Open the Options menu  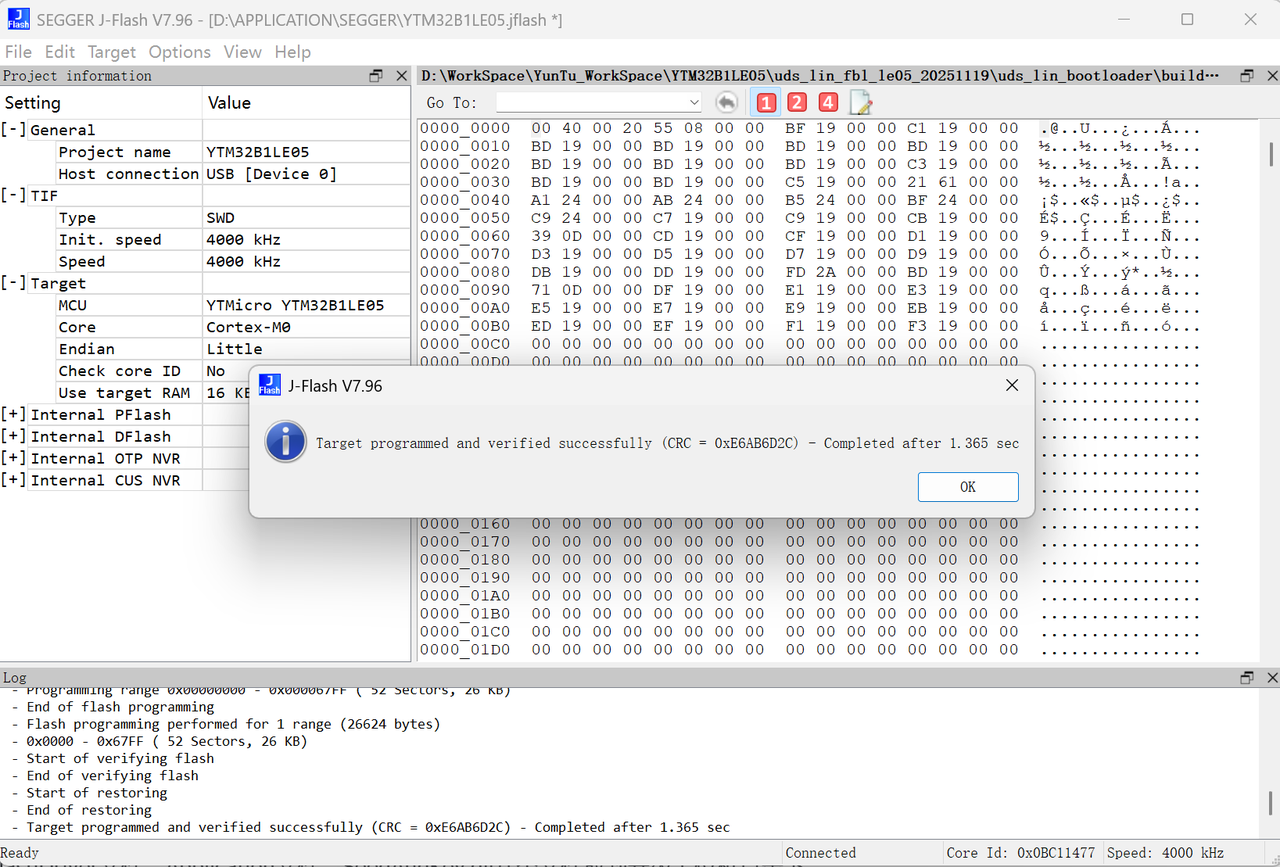pos(179,52)
